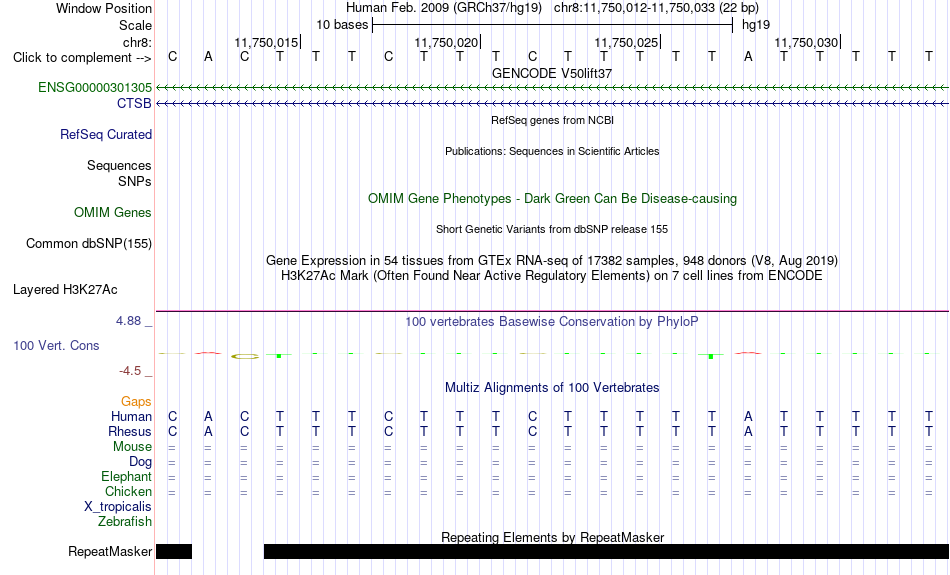Click the -4.5 PhyloP lower scale value
Image resolution: width=950 pixels, height=575 pixels.
coord(130,371)
